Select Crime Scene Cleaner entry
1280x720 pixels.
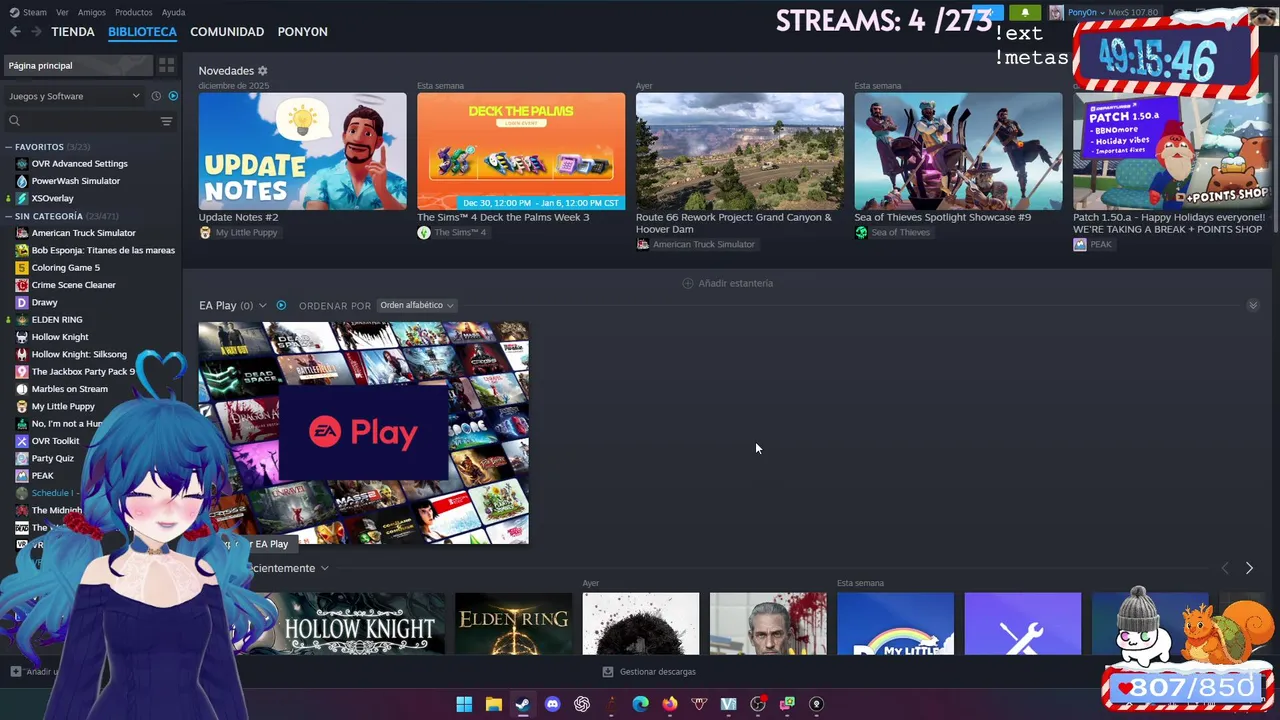(73, 285)
